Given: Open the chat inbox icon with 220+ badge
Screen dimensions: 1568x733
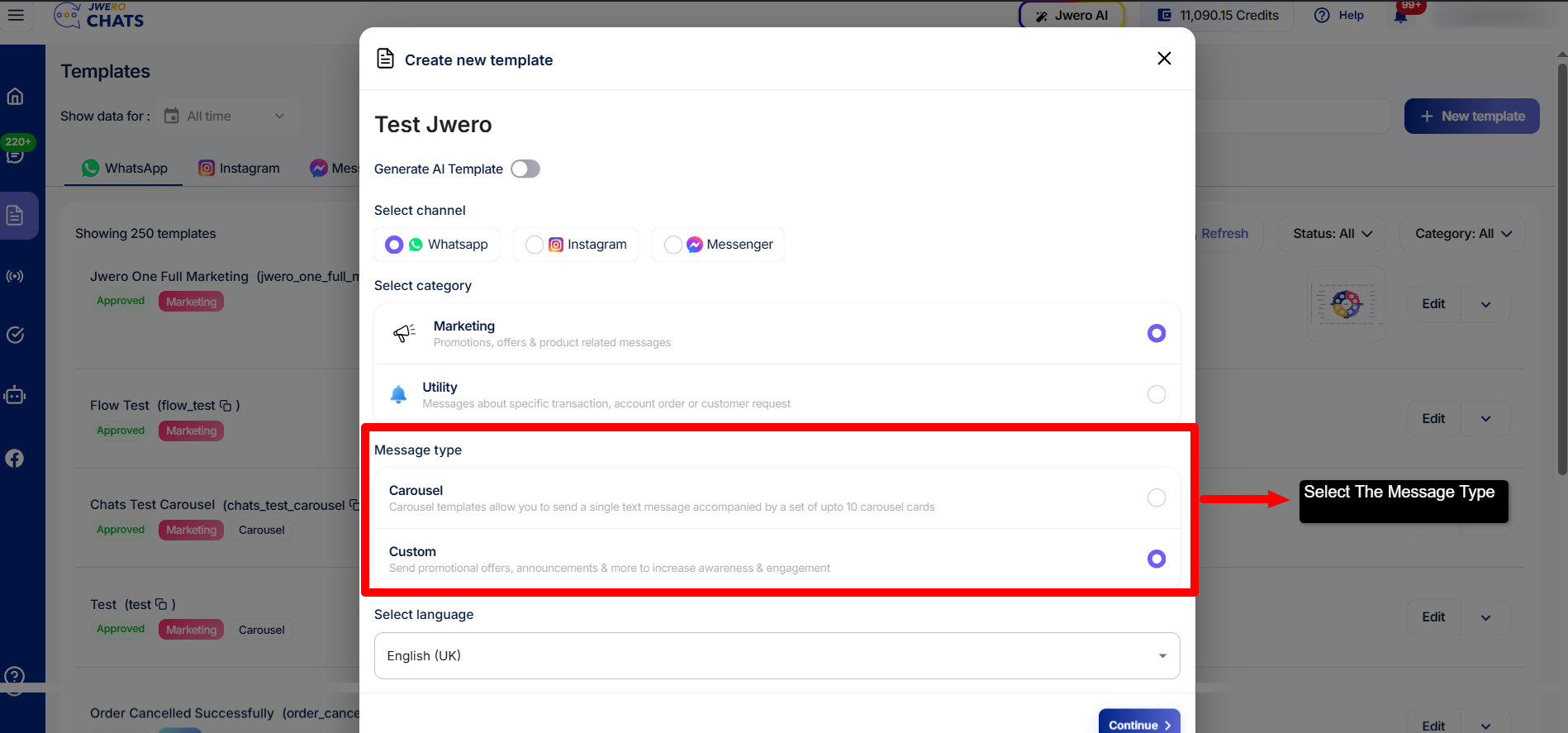Looking at the screenshot, I should 15,155.
